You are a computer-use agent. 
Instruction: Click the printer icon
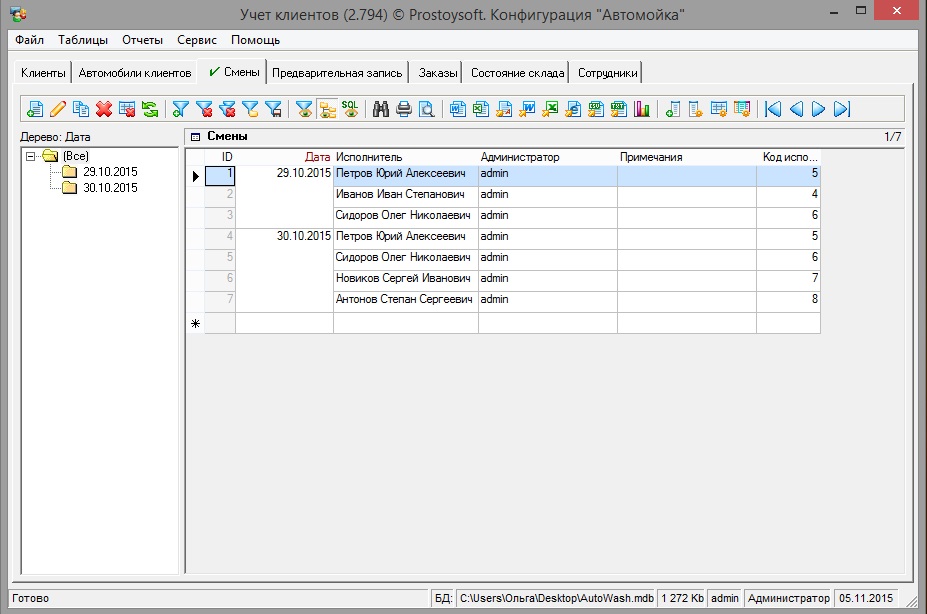(x=404, y=109)
